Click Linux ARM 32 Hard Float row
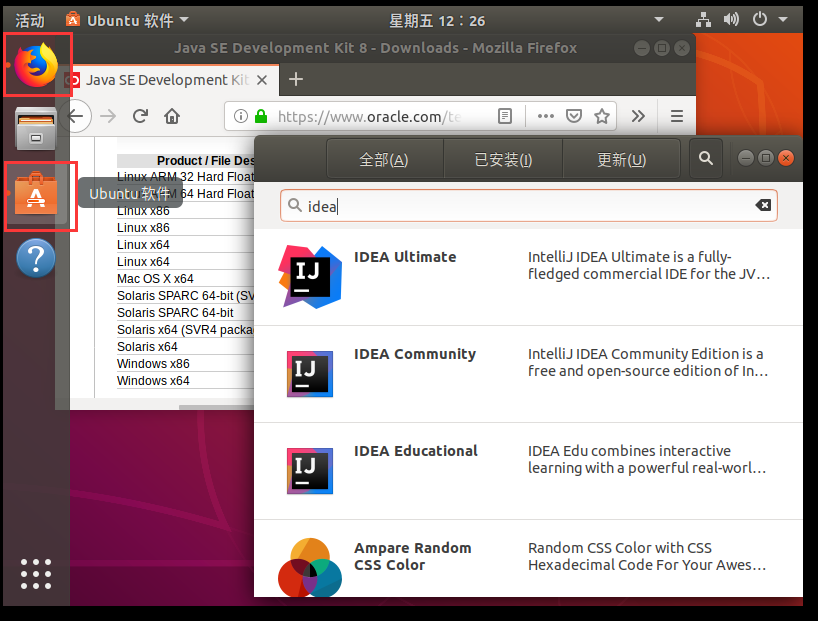The height and width of the screenshot is (621, 818). coord(185,176)
